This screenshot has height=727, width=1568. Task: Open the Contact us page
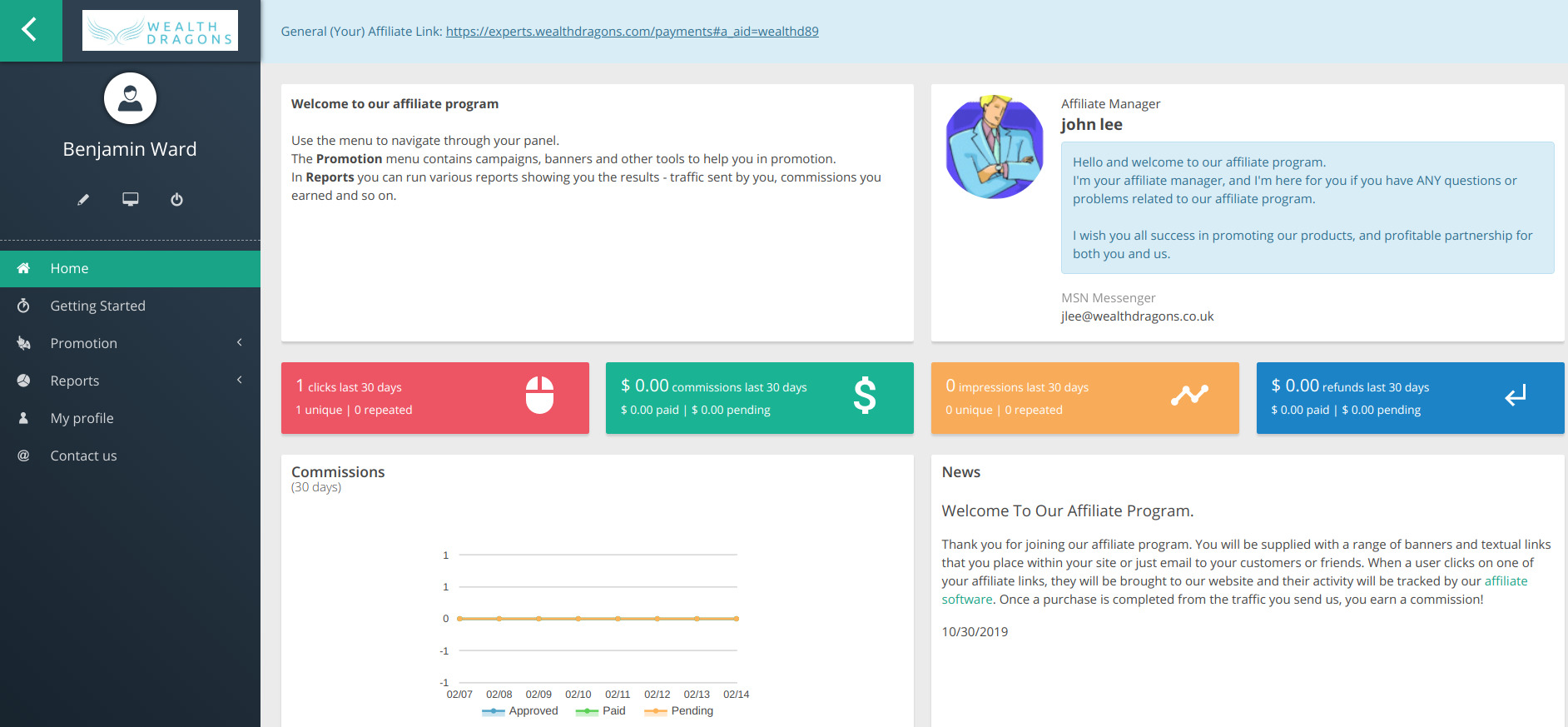[x=130, y=456]
